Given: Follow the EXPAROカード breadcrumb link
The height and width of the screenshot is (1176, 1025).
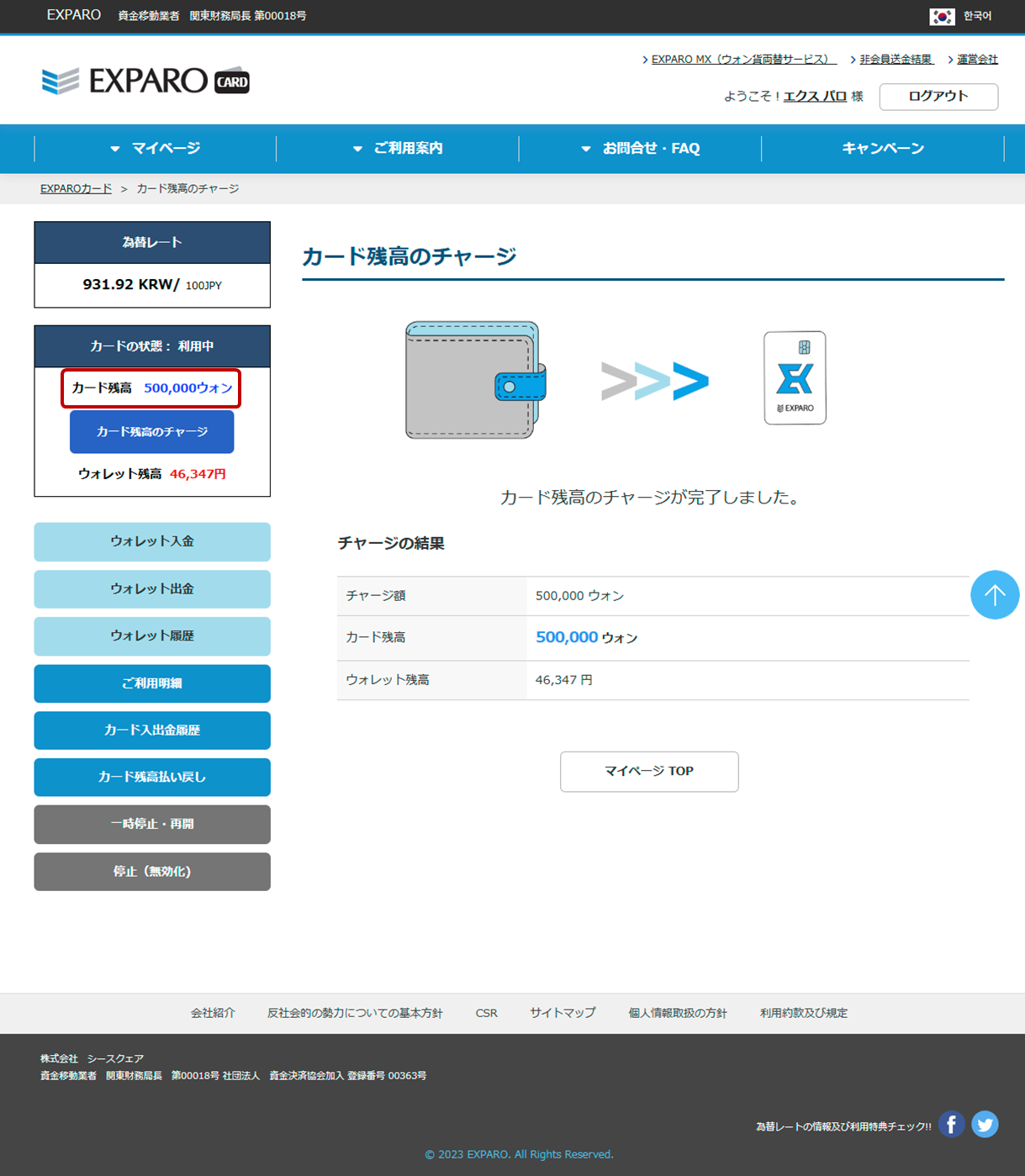Looking at the screenshot, I should click(76, 189).
